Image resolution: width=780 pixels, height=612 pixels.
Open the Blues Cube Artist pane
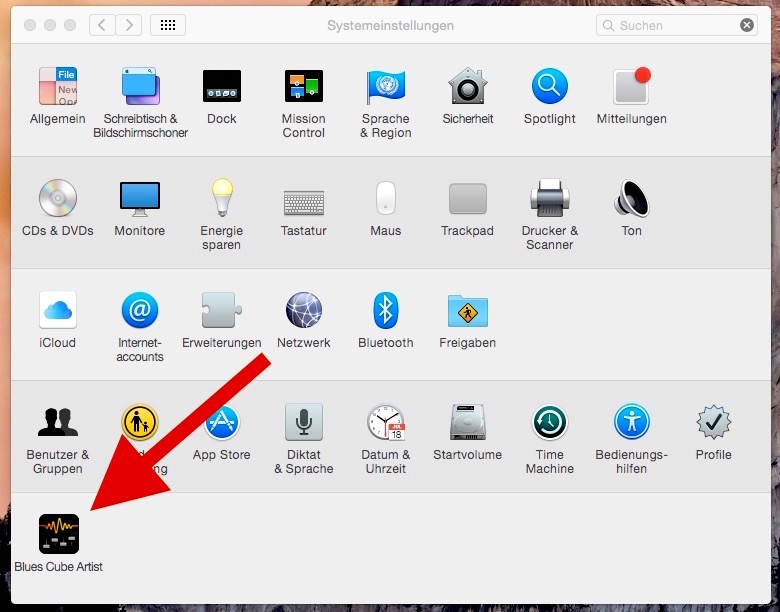59,534
